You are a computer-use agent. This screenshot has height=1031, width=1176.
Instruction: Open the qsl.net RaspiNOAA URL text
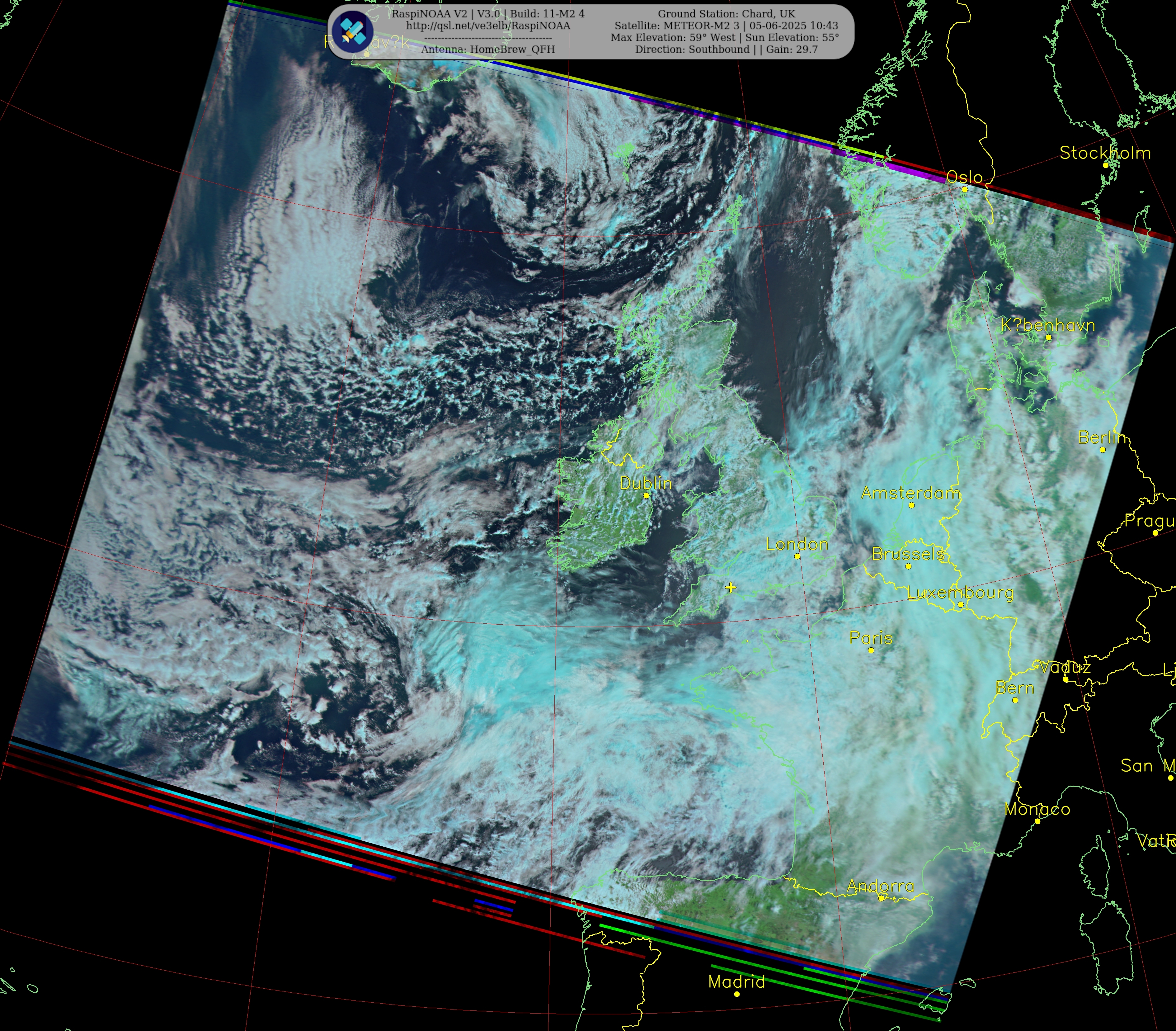tap(488, 26)
